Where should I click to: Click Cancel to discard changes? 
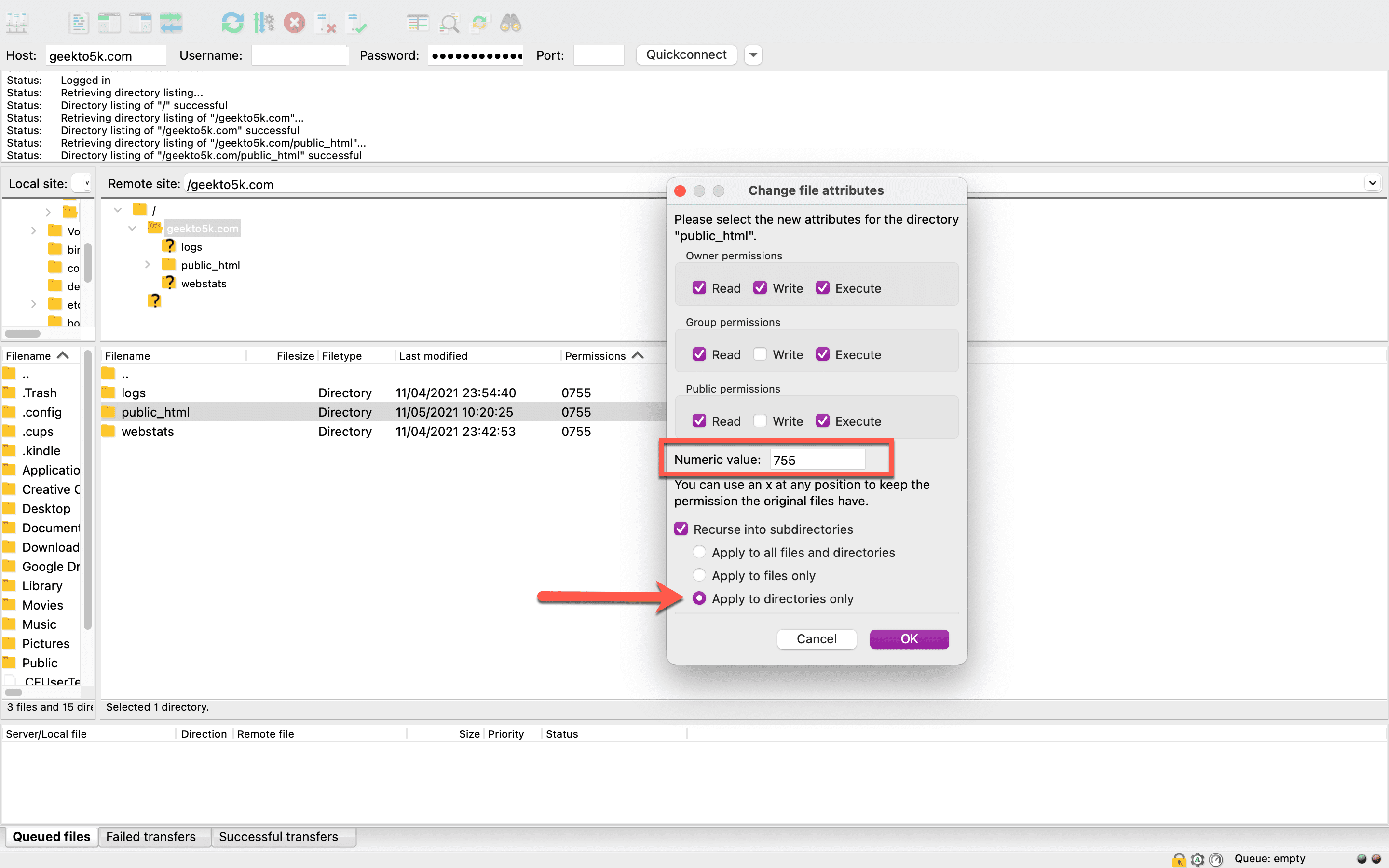[817, 638]
